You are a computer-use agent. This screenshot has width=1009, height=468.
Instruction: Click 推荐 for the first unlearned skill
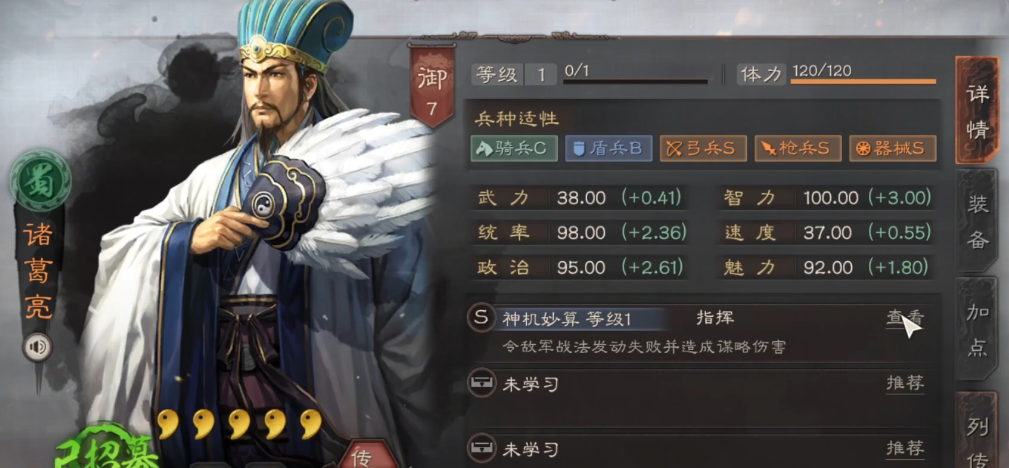pos(905,384)
